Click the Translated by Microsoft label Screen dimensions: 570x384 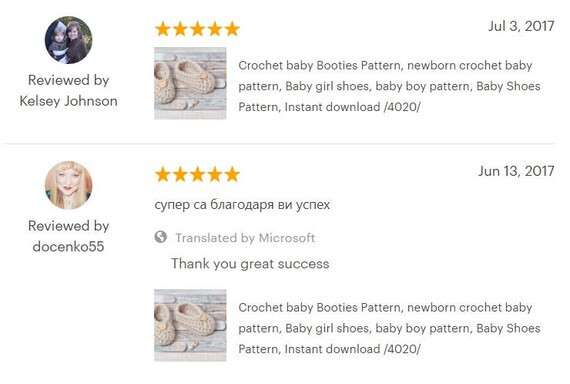pyautogui.click(x=245, y=238)
